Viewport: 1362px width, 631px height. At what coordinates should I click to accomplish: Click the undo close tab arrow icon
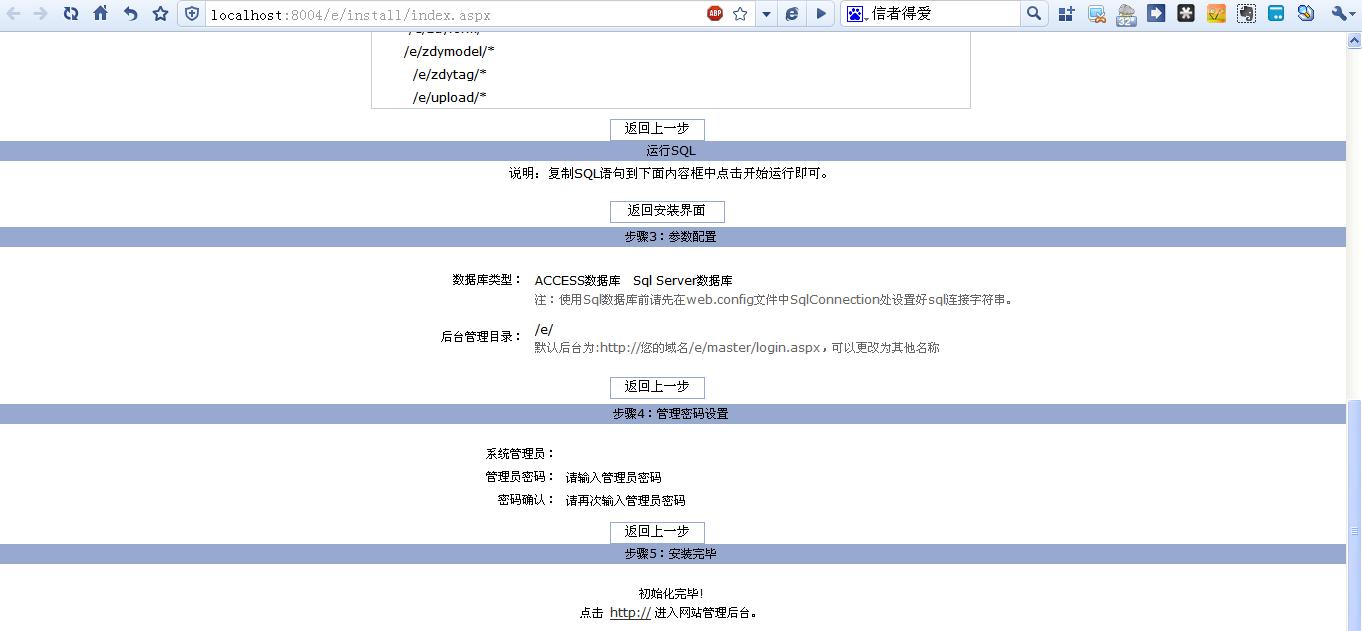click(x=130, y=14)
